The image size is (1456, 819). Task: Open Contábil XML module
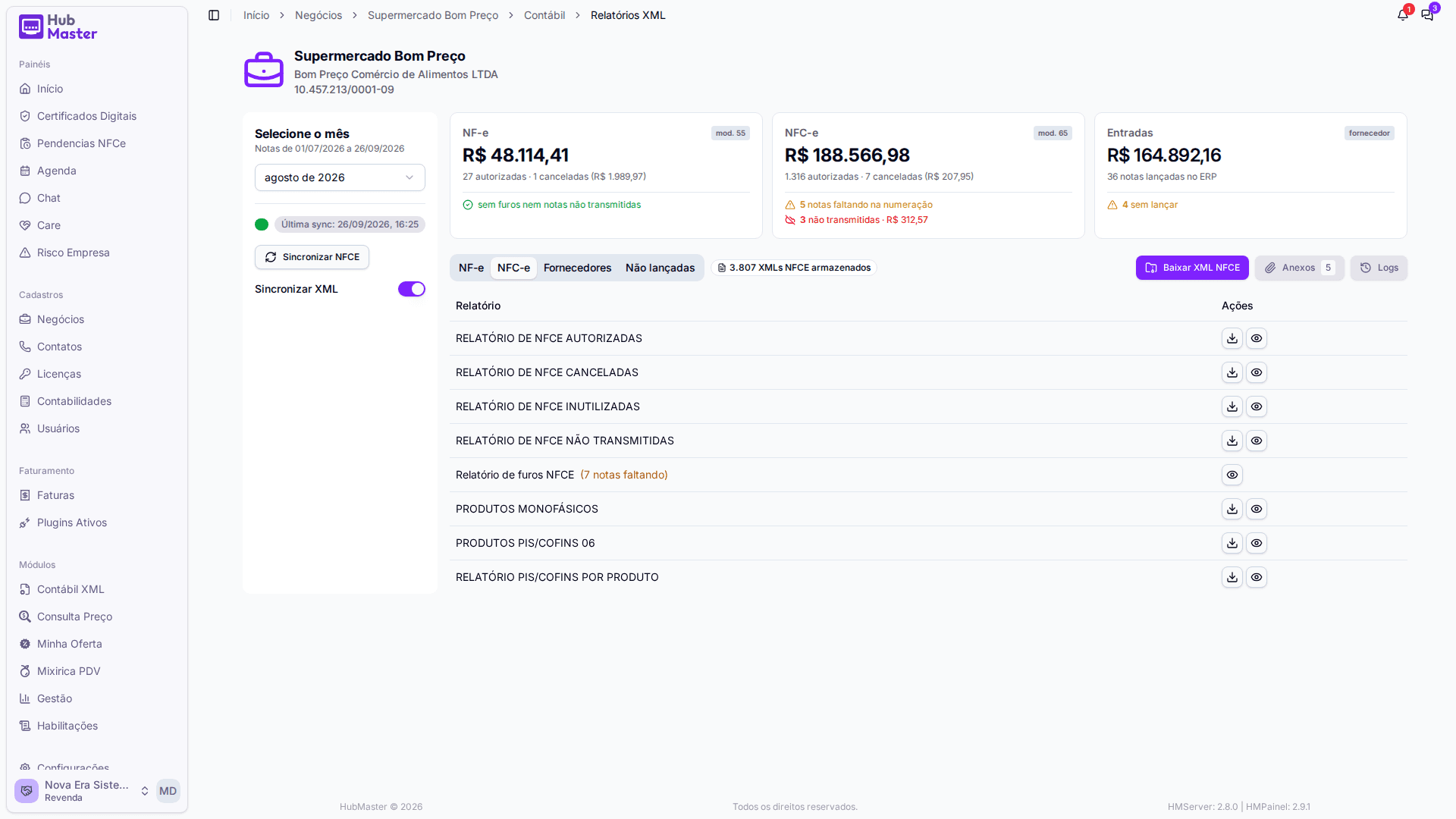click(x=97, y=589)
